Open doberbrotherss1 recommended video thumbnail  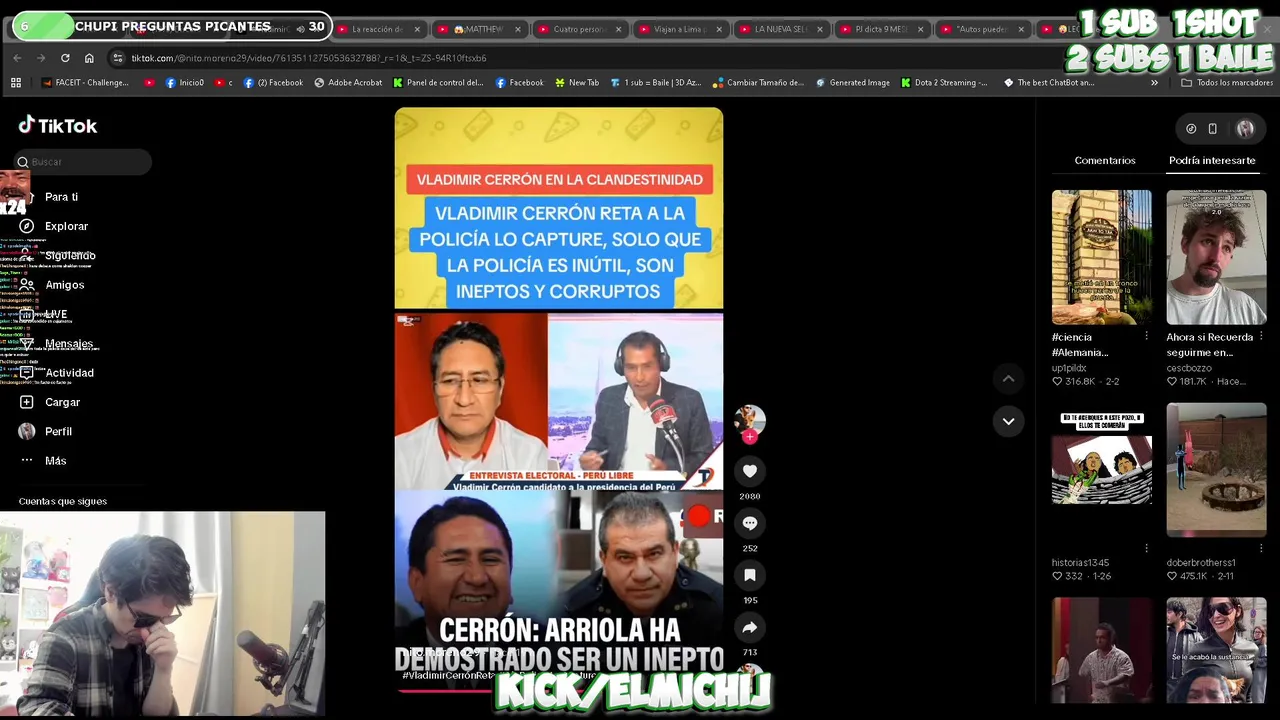pos(1216,470)
